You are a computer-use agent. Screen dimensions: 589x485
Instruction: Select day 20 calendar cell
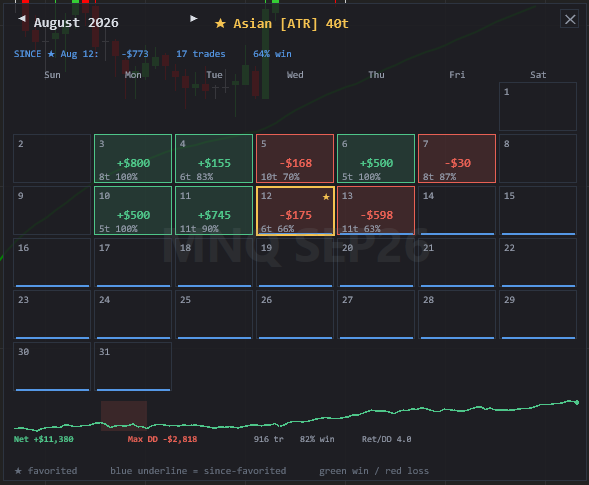[376, 263]
